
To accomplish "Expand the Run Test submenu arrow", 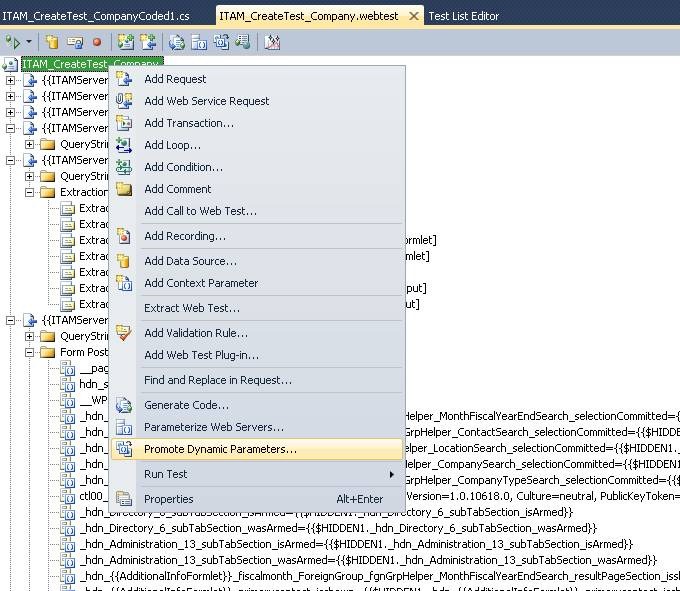I will pyautogui.click(x=391, y=474).
